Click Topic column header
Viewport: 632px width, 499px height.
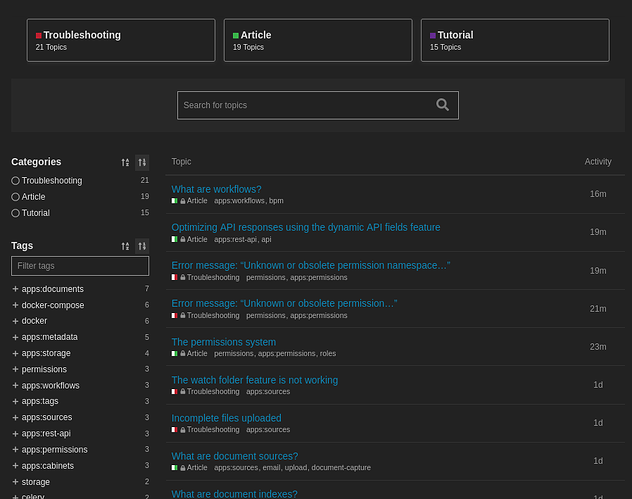(x=181, y=162)
